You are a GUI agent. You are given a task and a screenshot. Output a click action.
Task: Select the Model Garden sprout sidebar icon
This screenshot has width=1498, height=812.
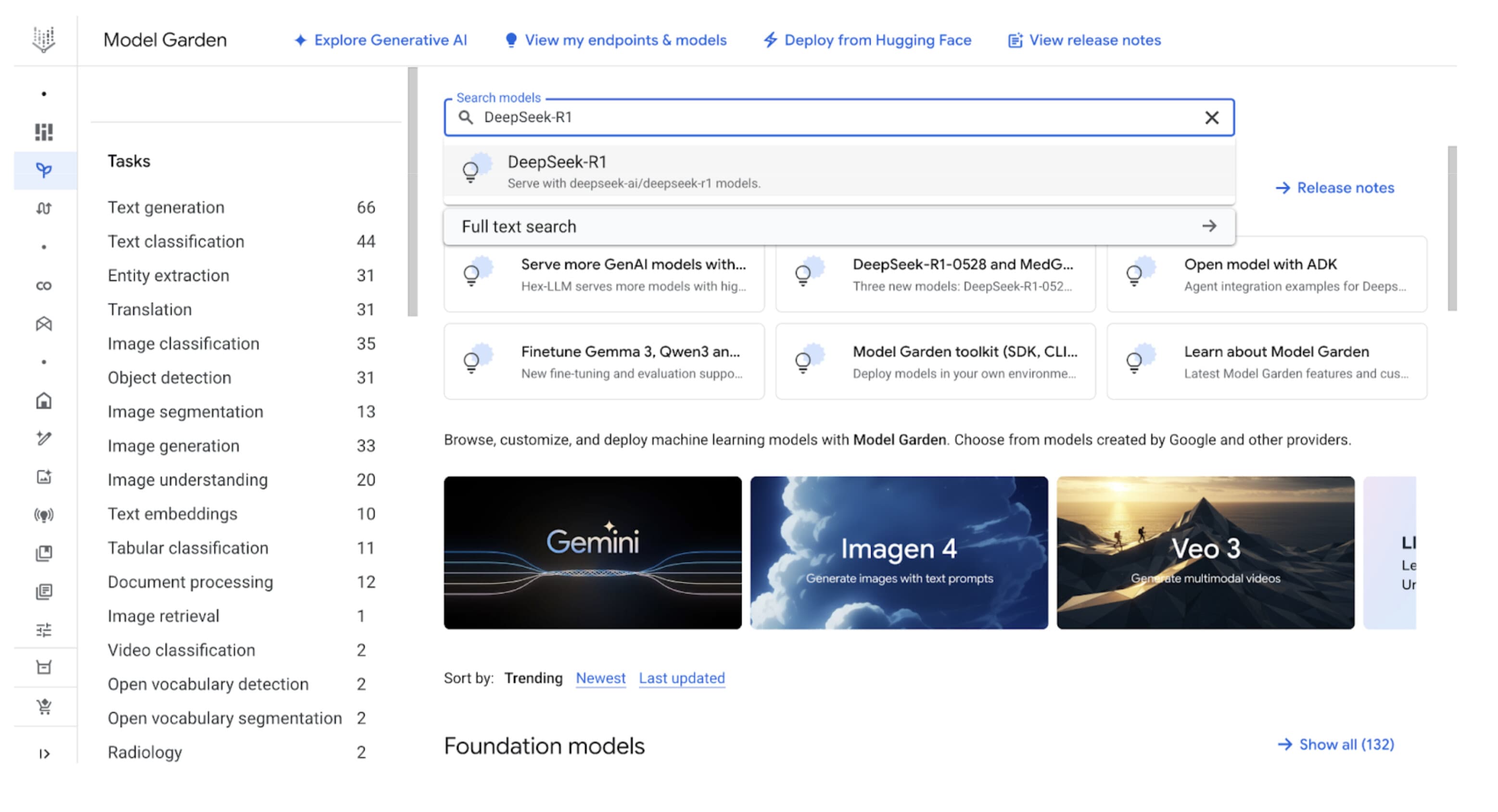tap(44, 170)
